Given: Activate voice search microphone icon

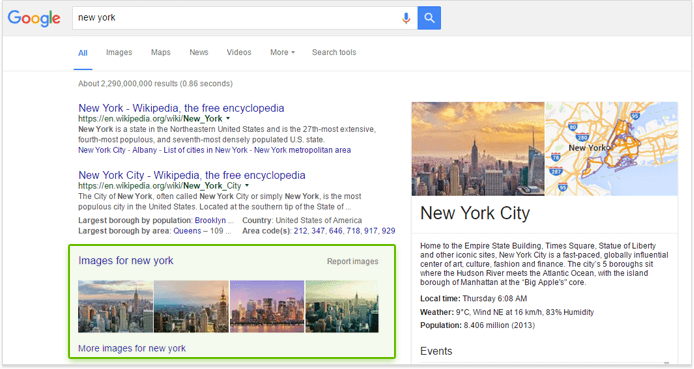Looking at the screenshot, I should pyautogui.click(x=406, y=18).
